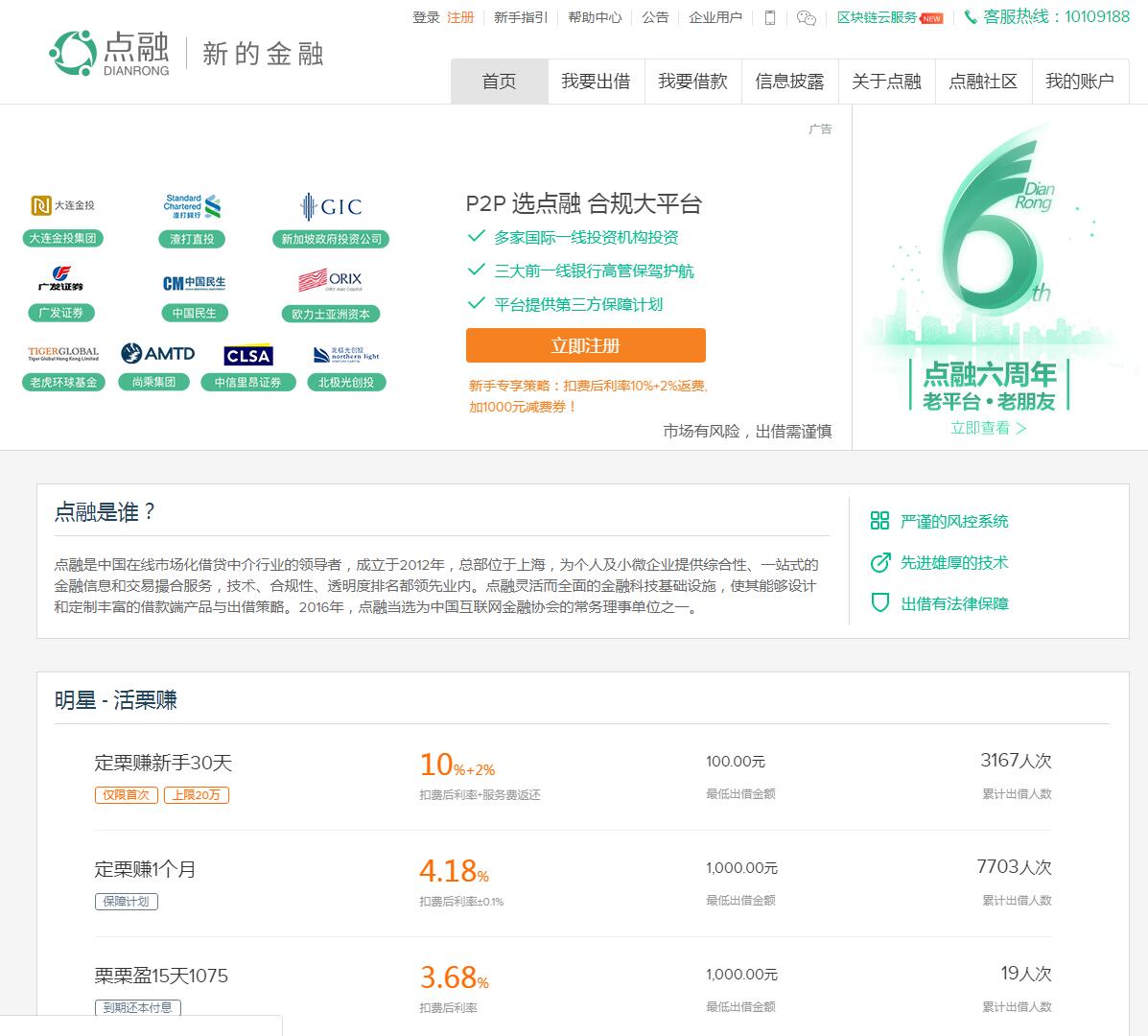1148x1036 pixels.
Task: Click the 上限20万 tag
Action: coord(197,795)
